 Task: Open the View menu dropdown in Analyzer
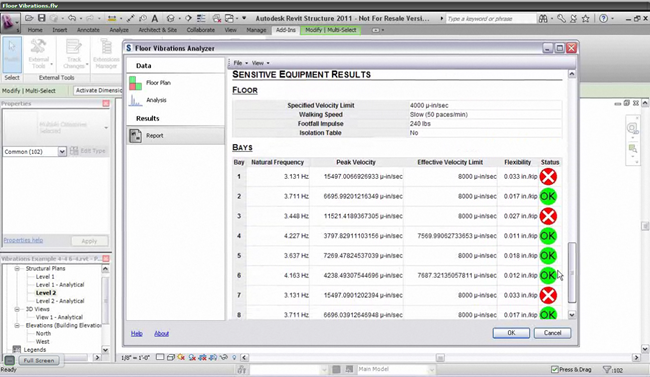260,63
